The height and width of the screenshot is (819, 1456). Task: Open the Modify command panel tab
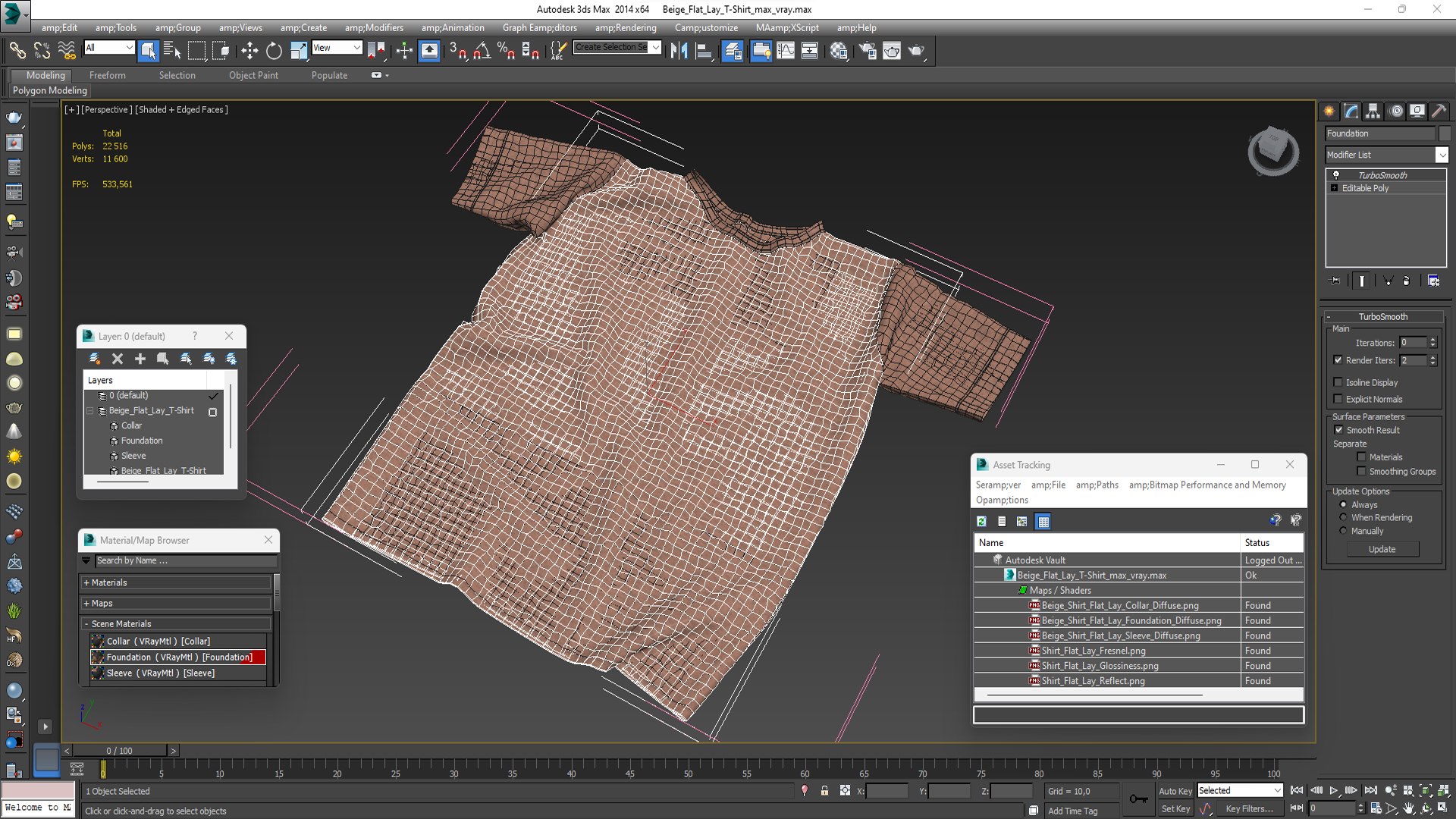(1351, 111)
